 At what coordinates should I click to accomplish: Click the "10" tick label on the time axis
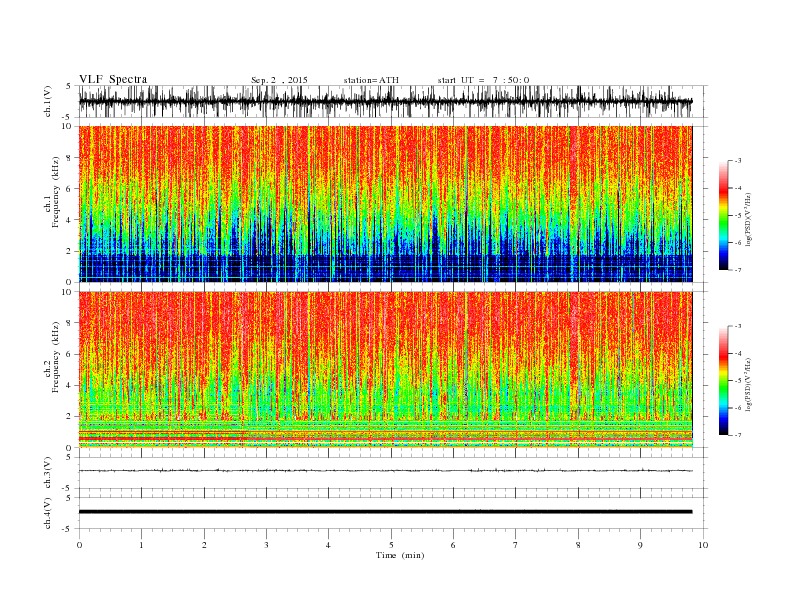coord(703,545)
